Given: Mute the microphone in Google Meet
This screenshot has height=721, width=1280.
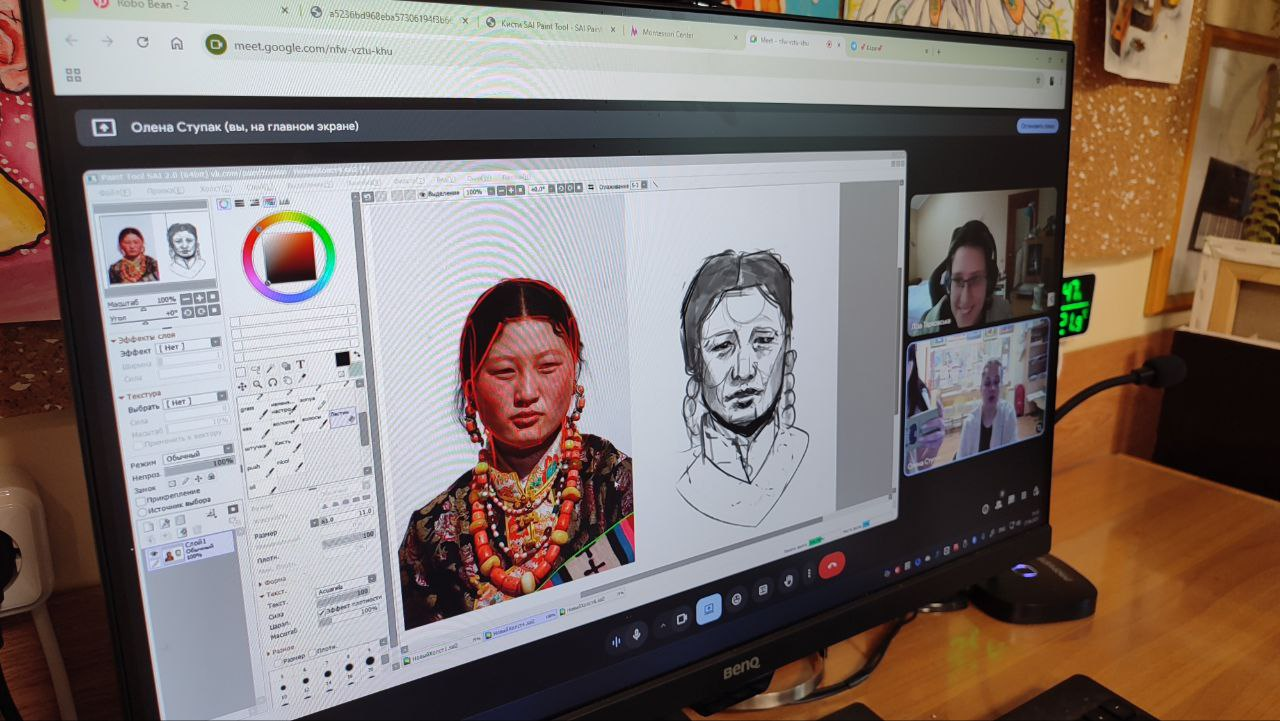Looking at the screenshot, I should (x=638, y=633).
